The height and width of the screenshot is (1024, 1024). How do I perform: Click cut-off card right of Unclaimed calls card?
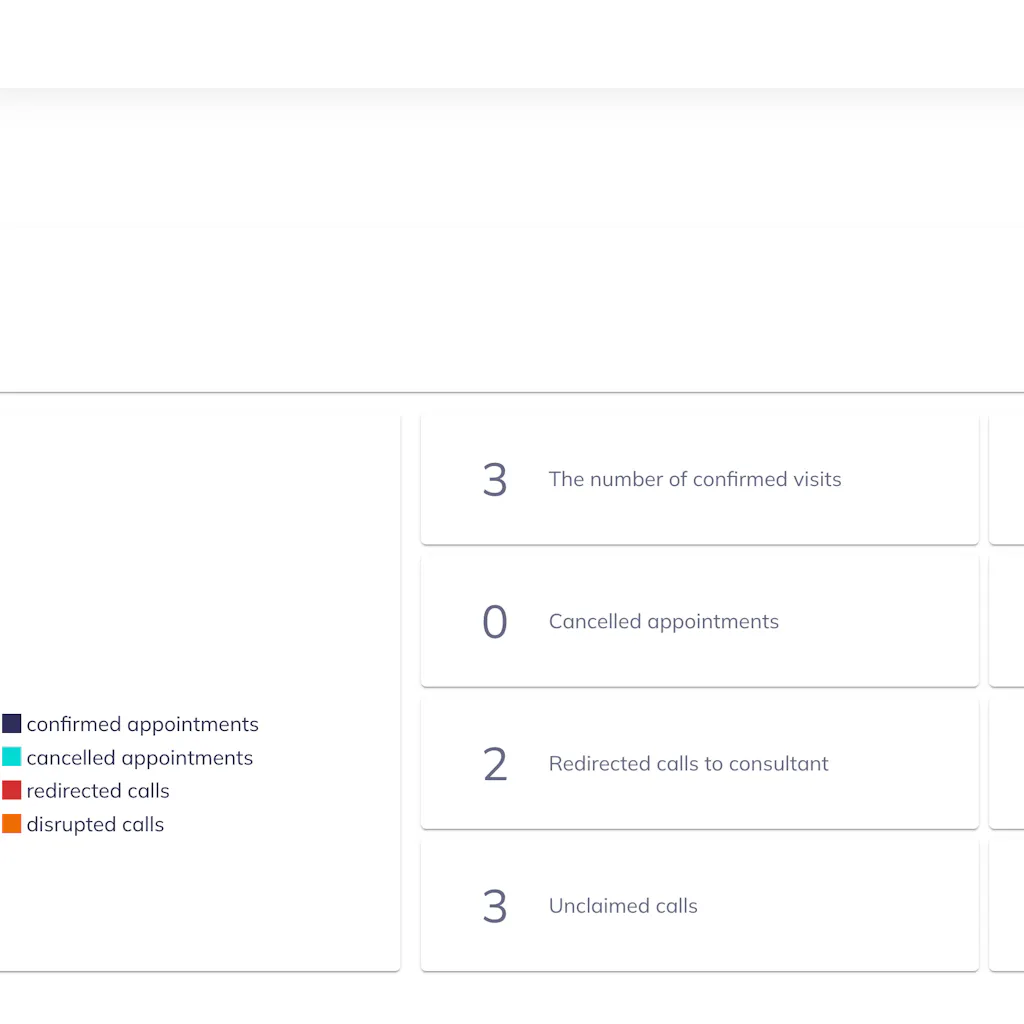[1007, 906]
